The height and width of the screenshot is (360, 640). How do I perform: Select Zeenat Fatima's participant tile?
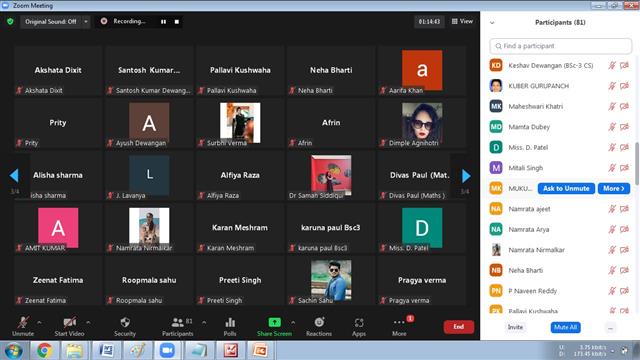58,281
